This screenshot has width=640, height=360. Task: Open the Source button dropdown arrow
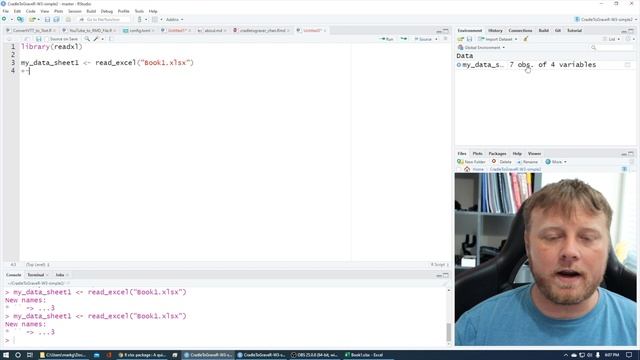click(x=436, y=39)
